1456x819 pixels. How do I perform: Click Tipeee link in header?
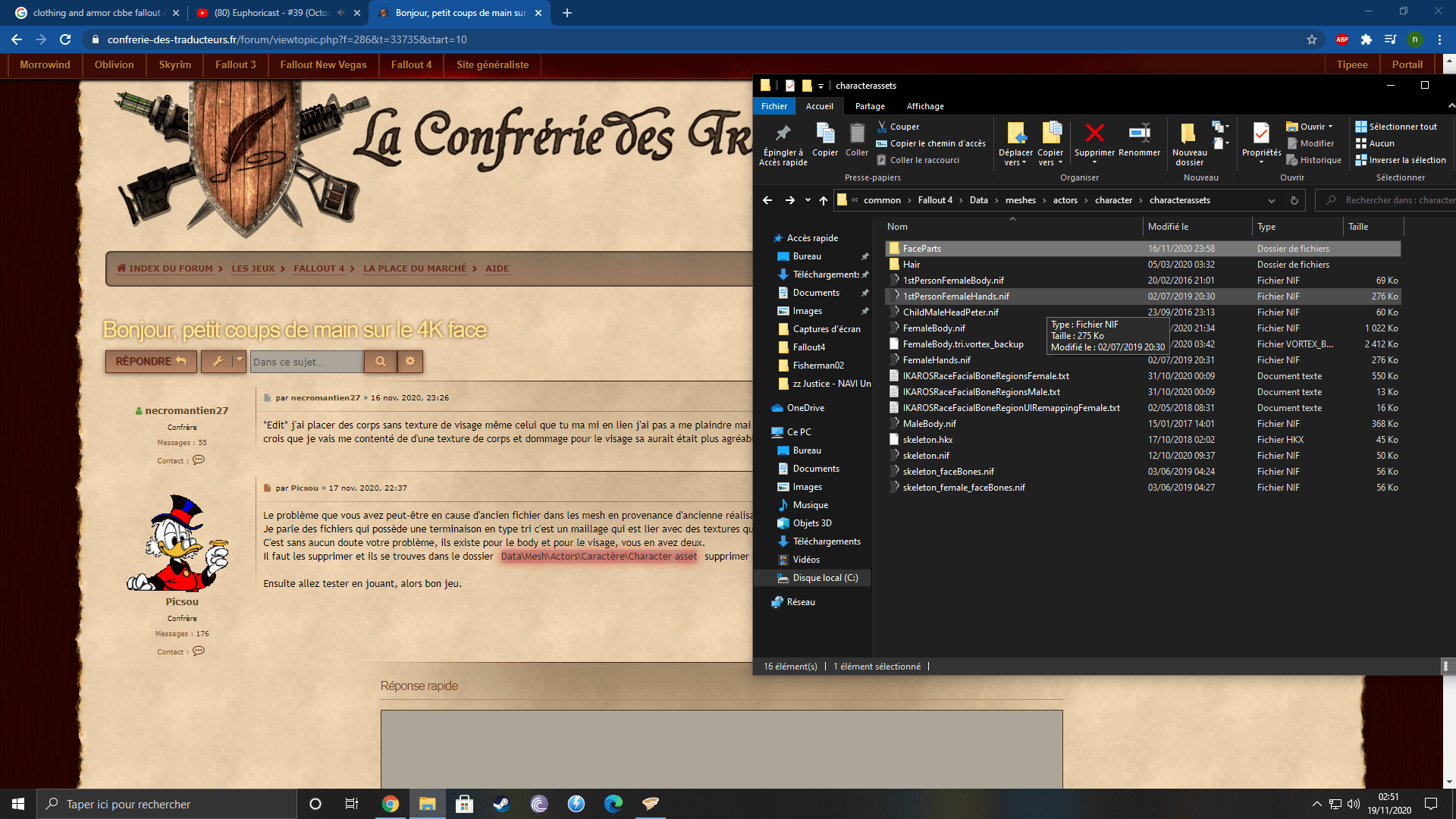tap(1352, 65)
